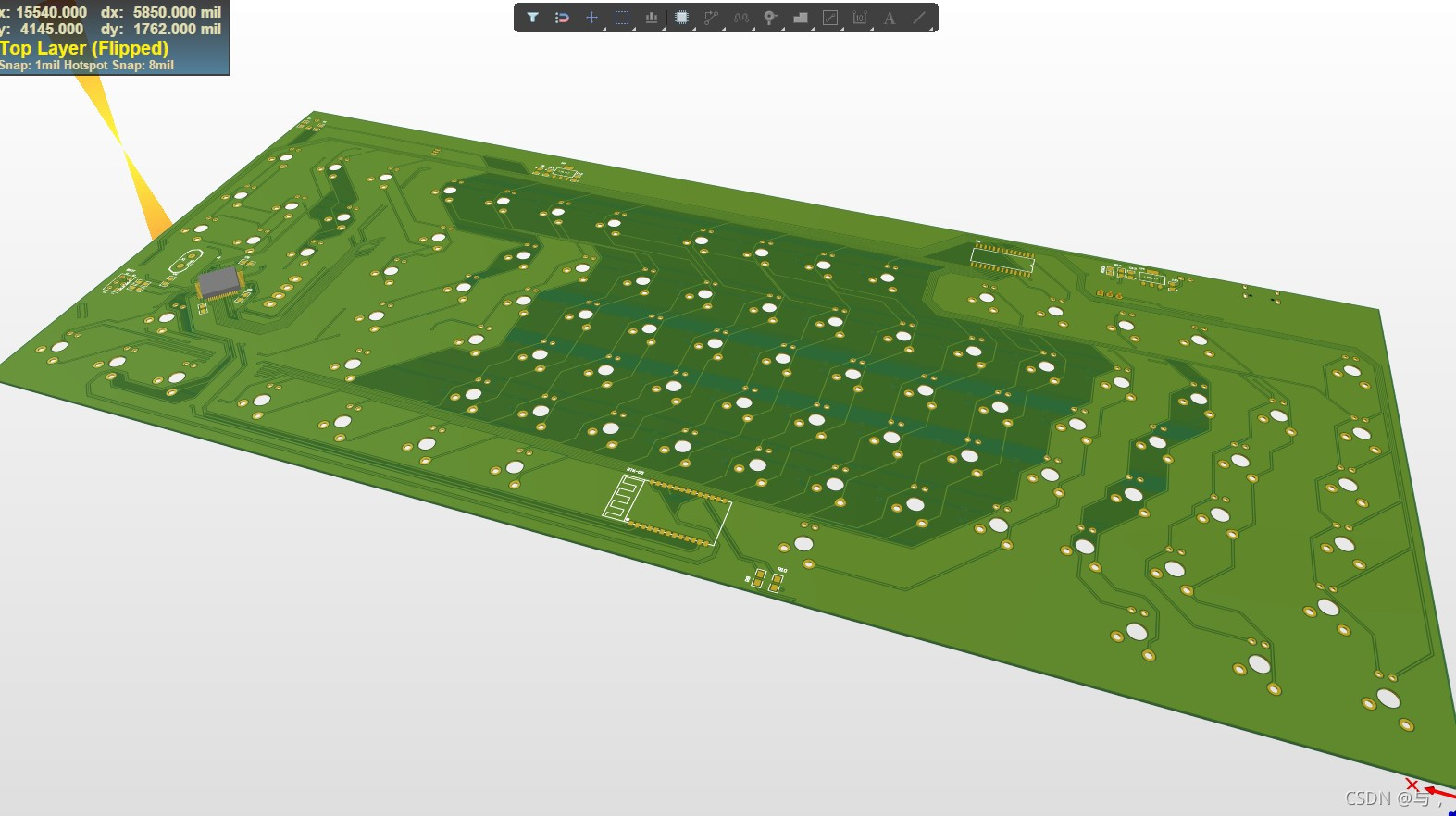Click the red X axis gizmo arrow
This screenshot has height=816, width=1456.
(1439, 793)
